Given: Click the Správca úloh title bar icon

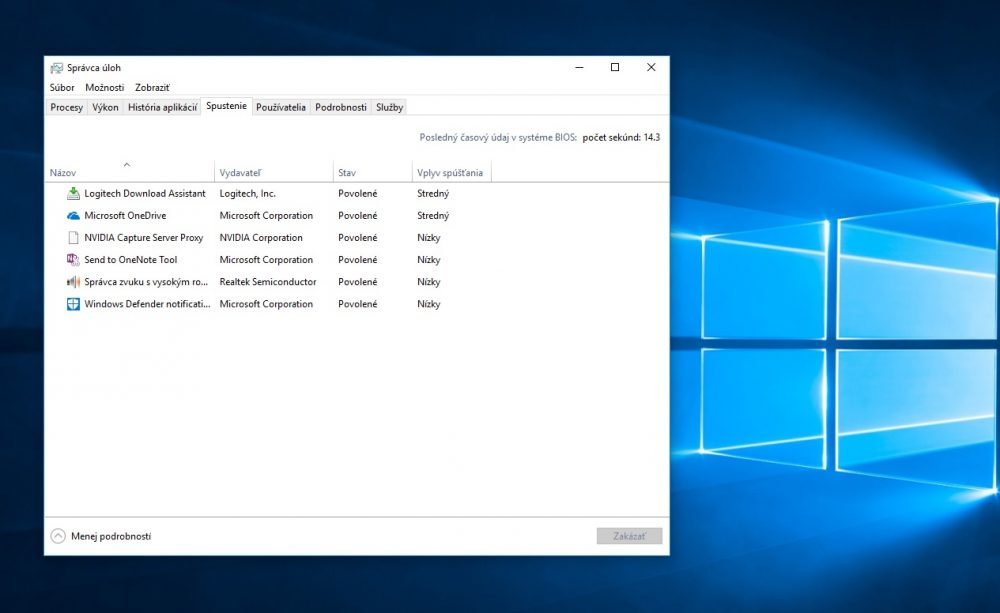Looking at the screenshot, I should pyautogui.click(x=57, y=68).
